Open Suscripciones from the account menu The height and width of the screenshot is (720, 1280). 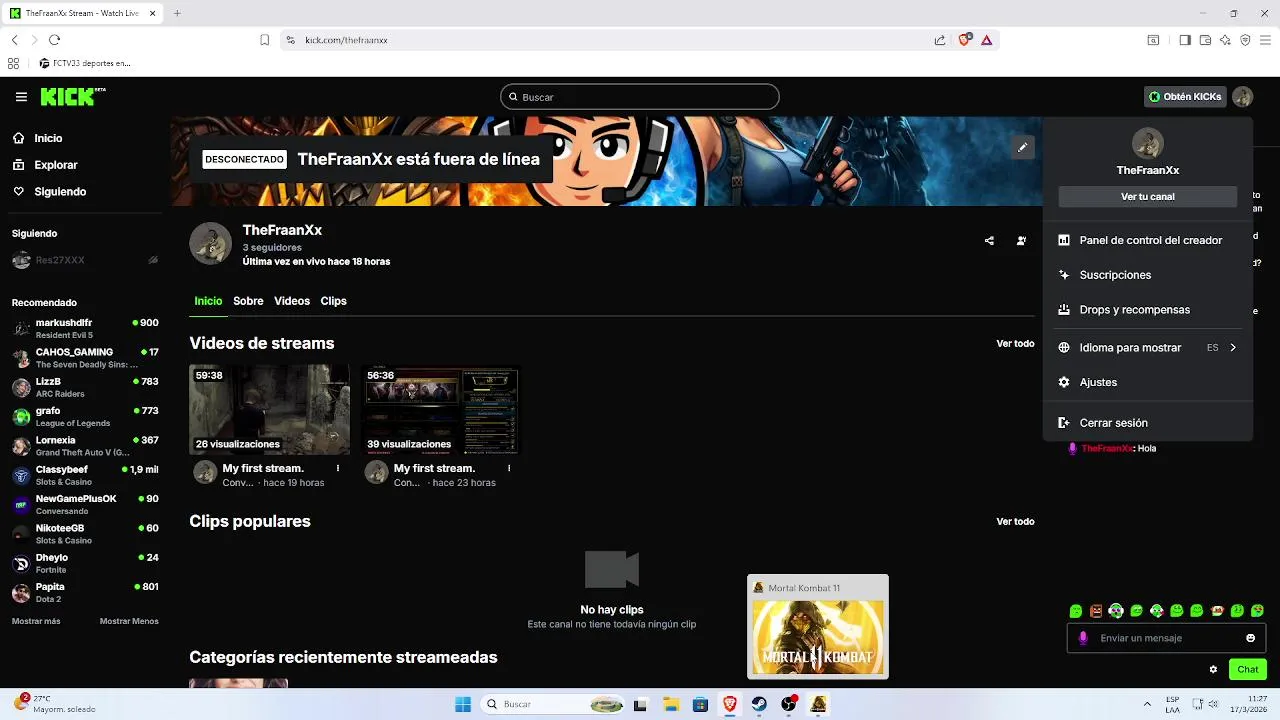click(x=1147, y=275)
